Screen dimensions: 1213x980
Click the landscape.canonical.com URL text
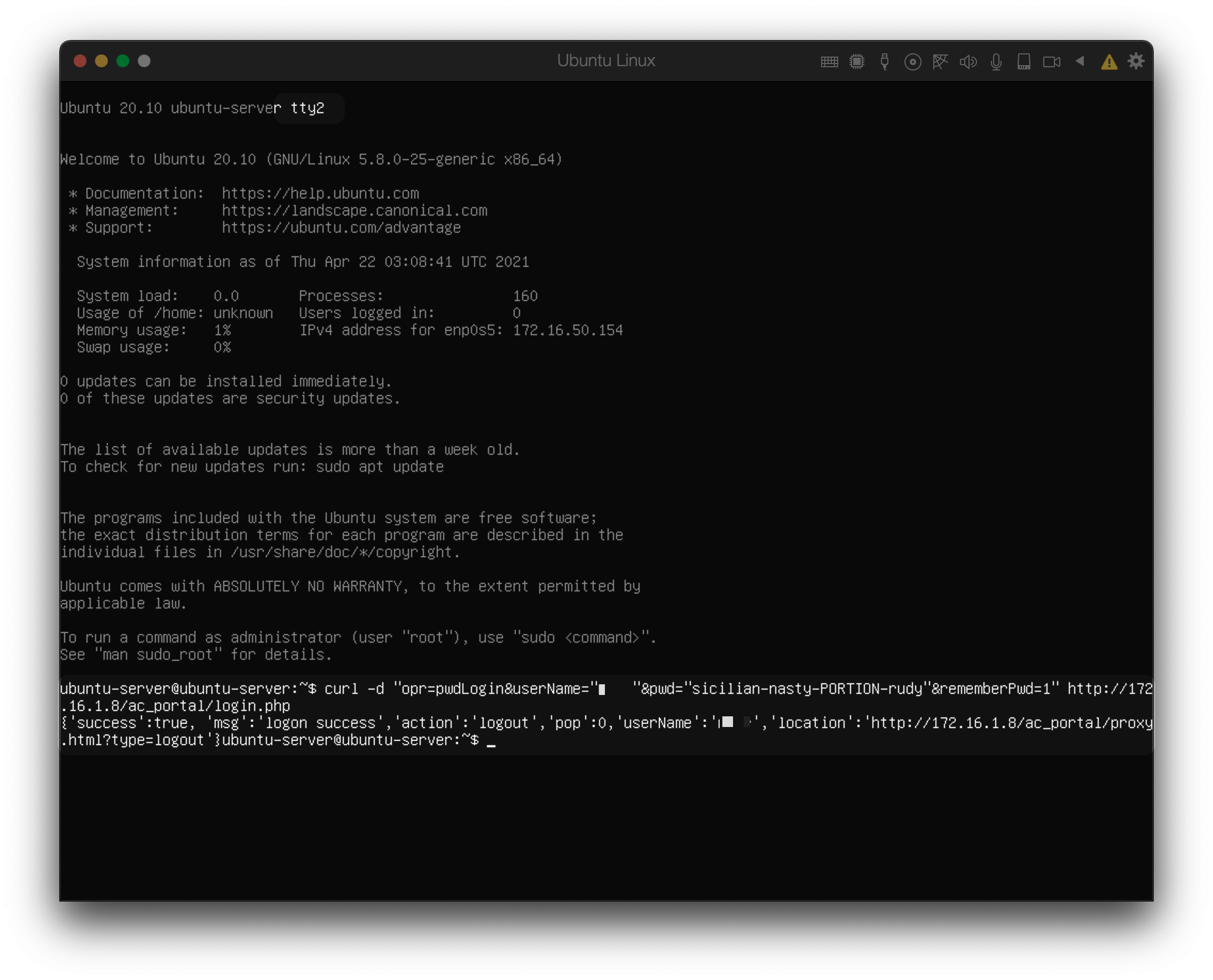[354, 210]
